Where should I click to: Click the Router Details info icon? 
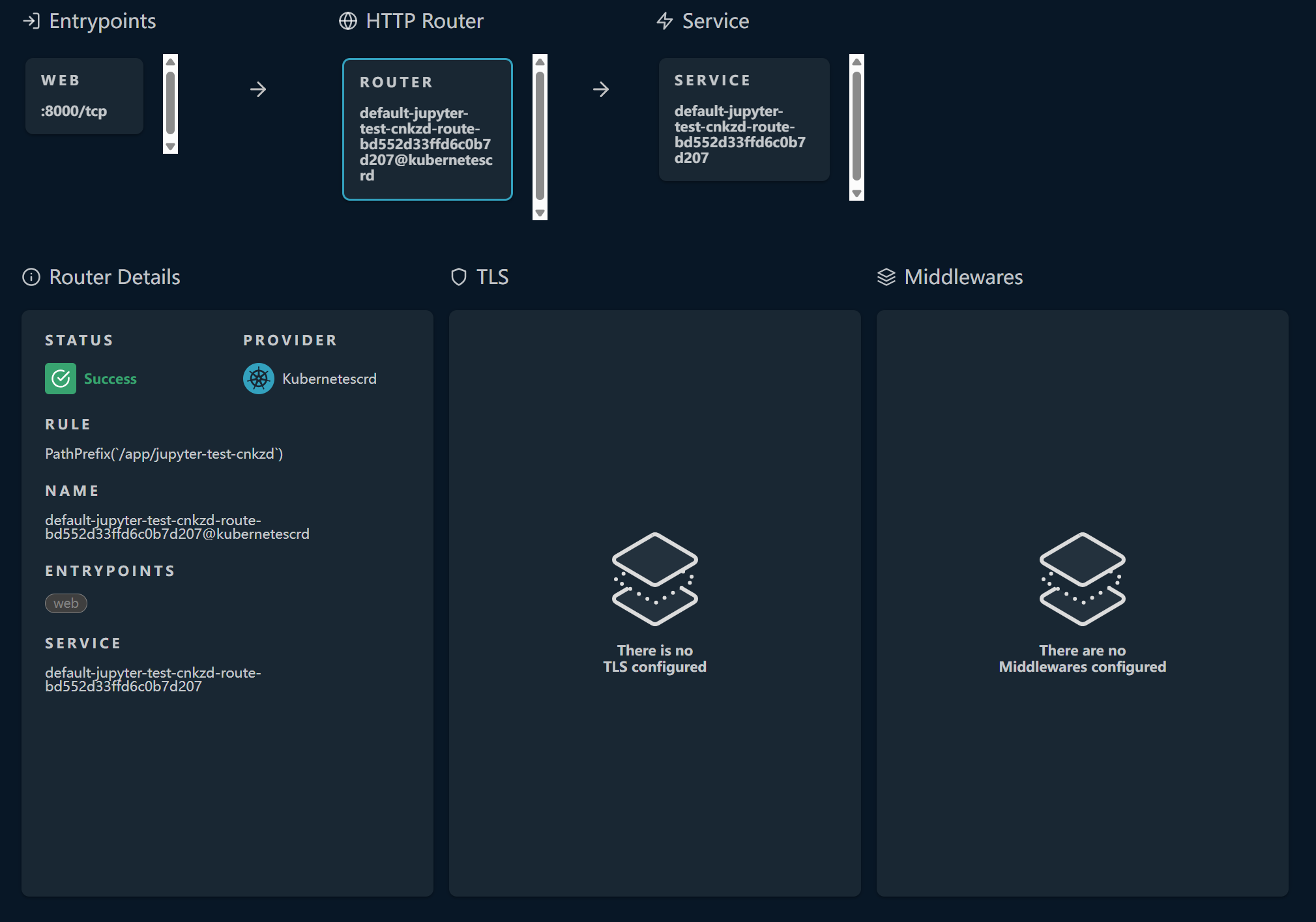(x=31, y=278)
